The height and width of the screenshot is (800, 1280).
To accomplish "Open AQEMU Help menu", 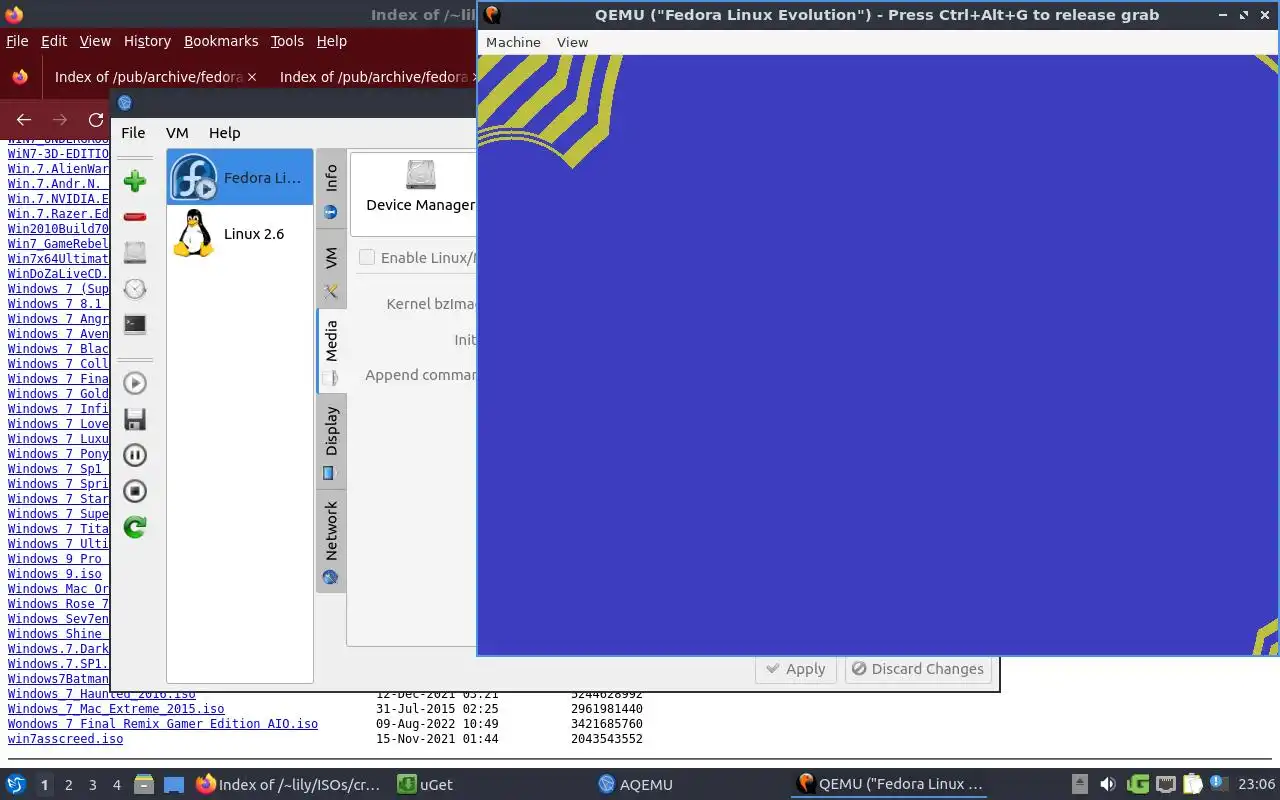I will [x=224, y=132].
